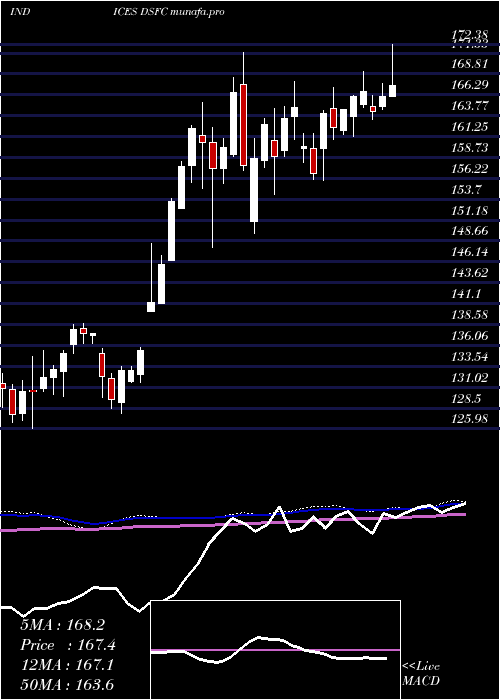Click the 151.18 price axis label
500x700 pixels.
[469, 211]
